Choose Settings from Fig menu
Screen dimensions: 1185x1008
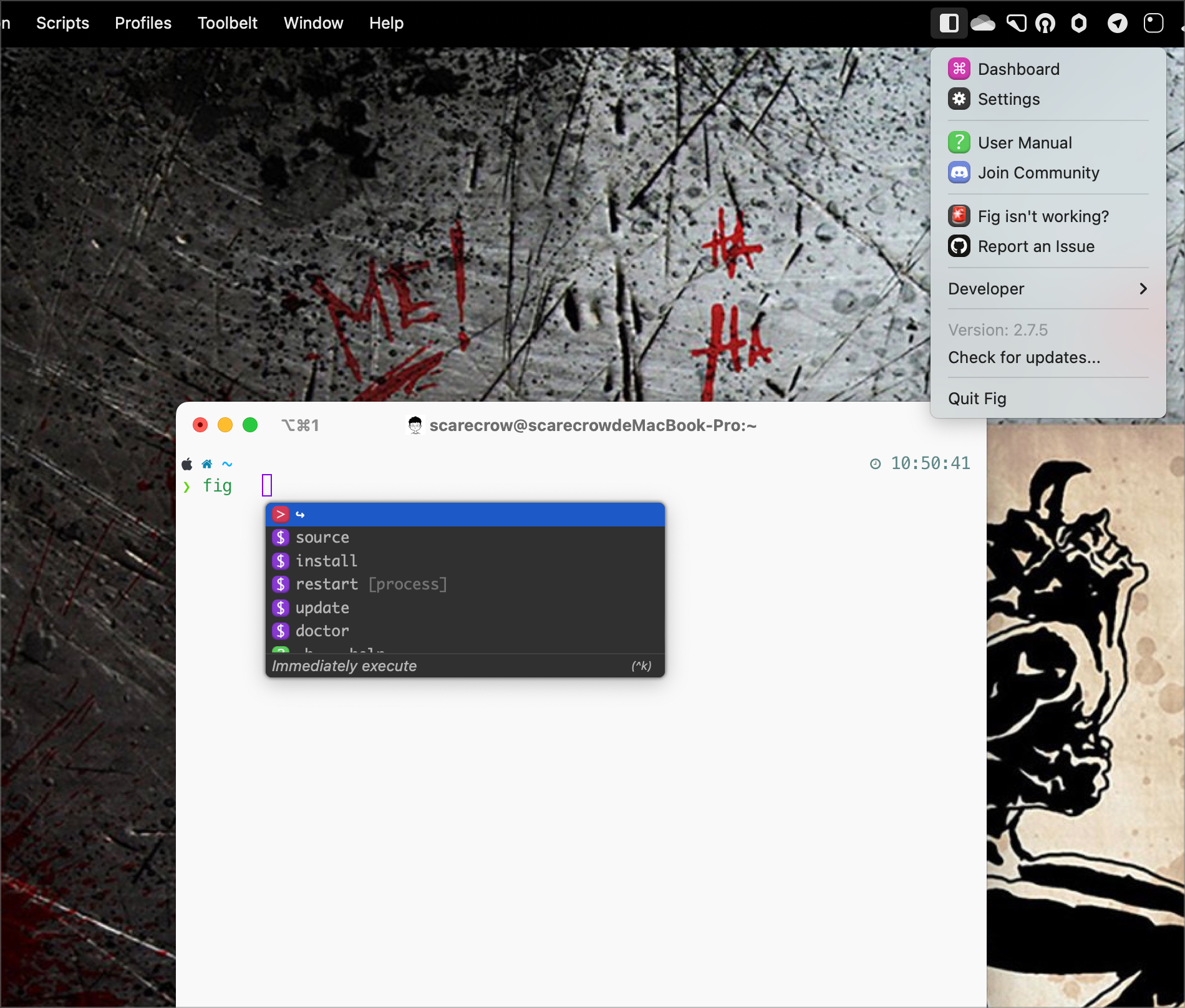1048,99
